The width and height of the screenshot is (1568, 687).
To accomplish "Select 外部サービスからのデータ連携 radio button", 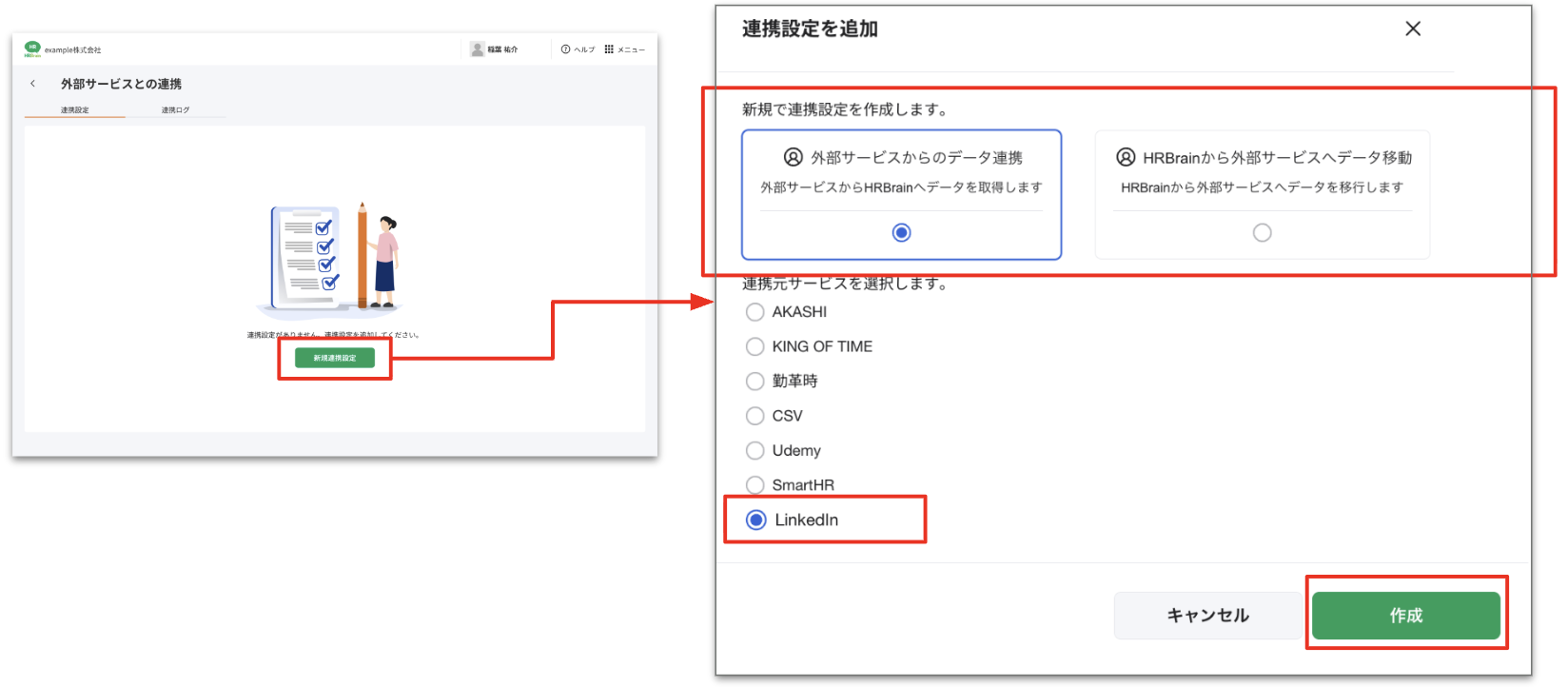I will (x=901, y=232).
